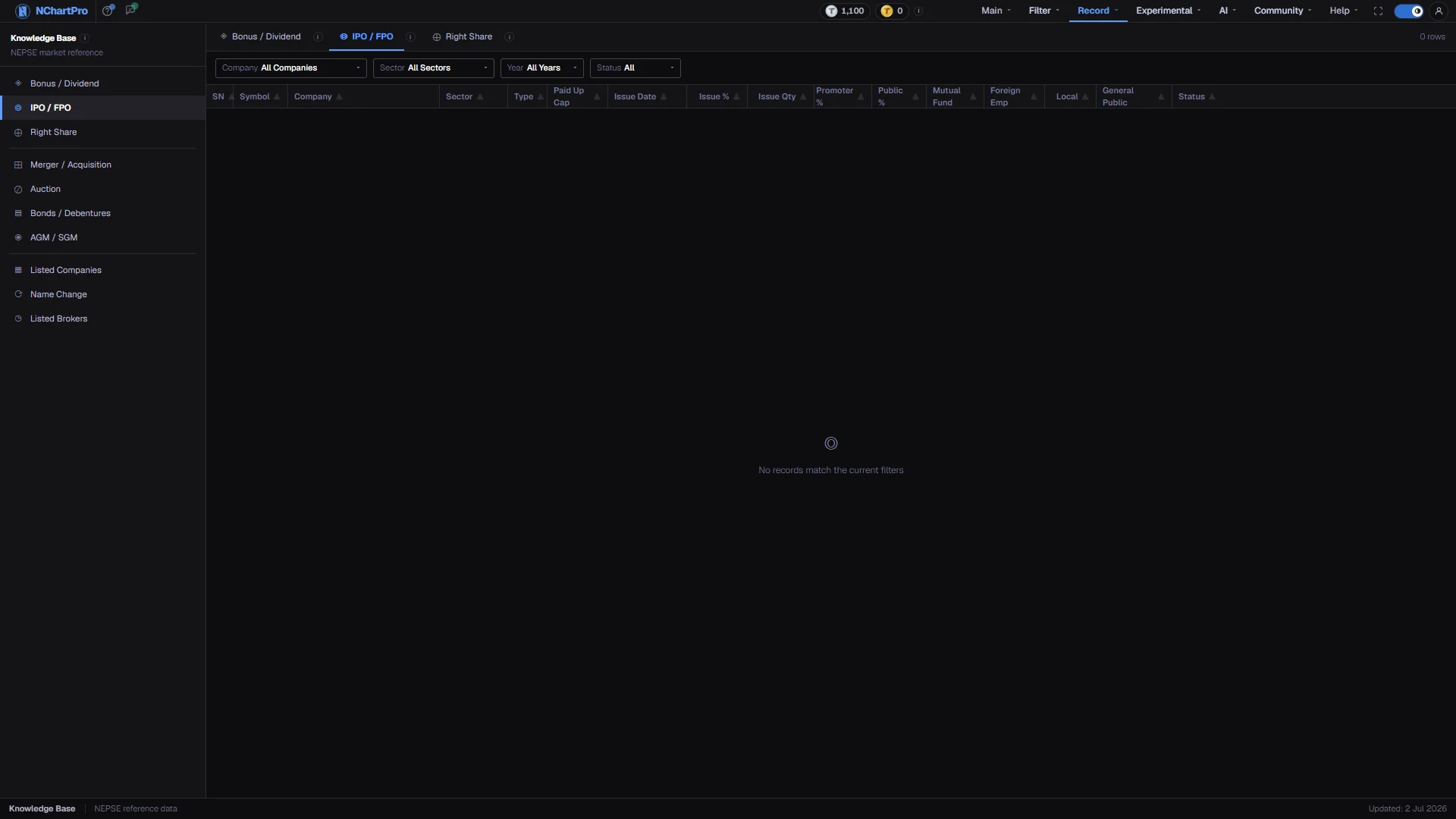Open Name Change in sidebar
Viewport: 1456px width, 819px height.
(102, 294)
